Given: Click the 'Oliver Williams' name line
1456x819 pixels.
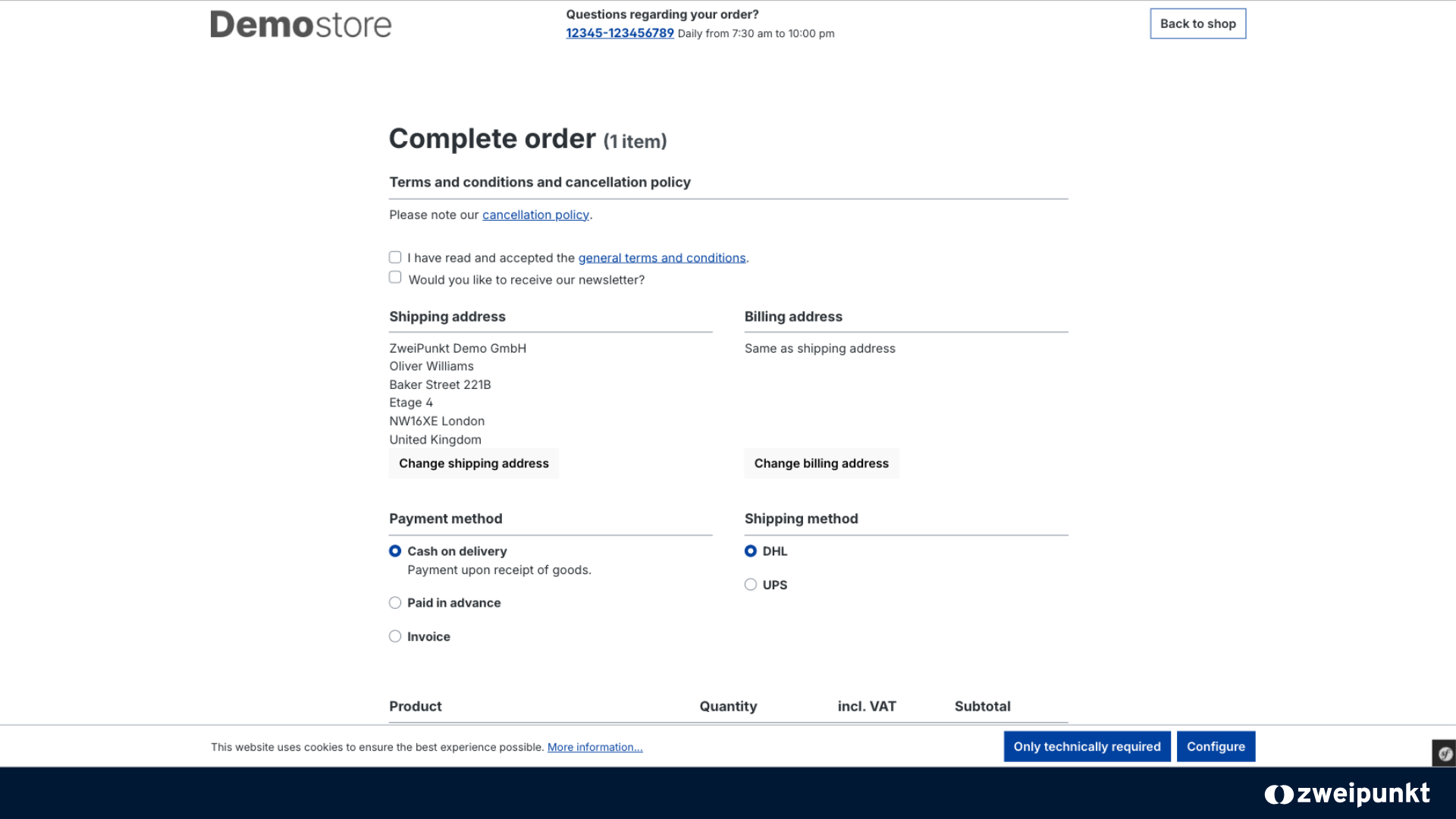Looking at the screenshot, I should [431, 367].
